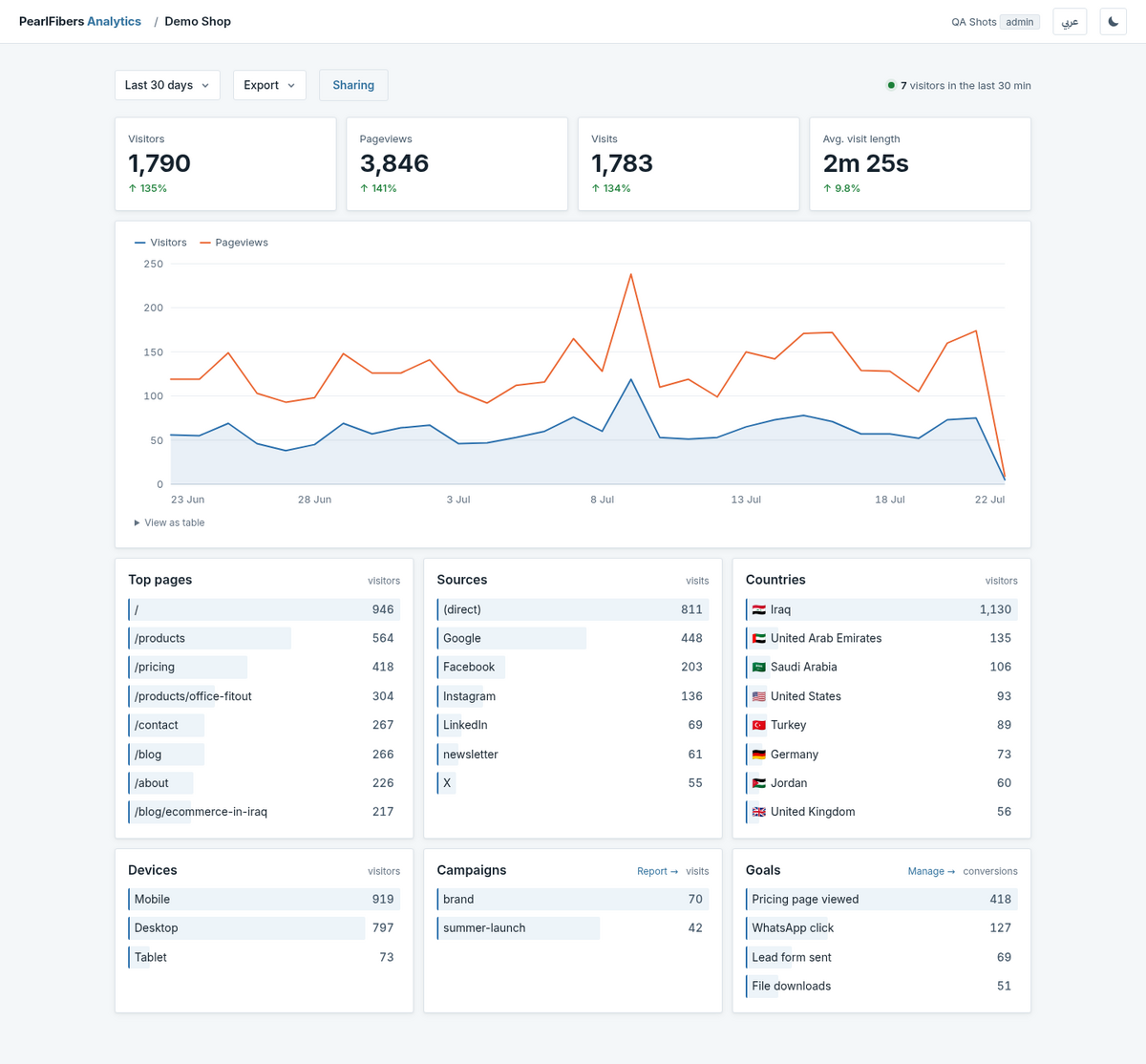Select the /products/office-fitout row
The image size is (1146, 1064).
(x=264, y=696)
